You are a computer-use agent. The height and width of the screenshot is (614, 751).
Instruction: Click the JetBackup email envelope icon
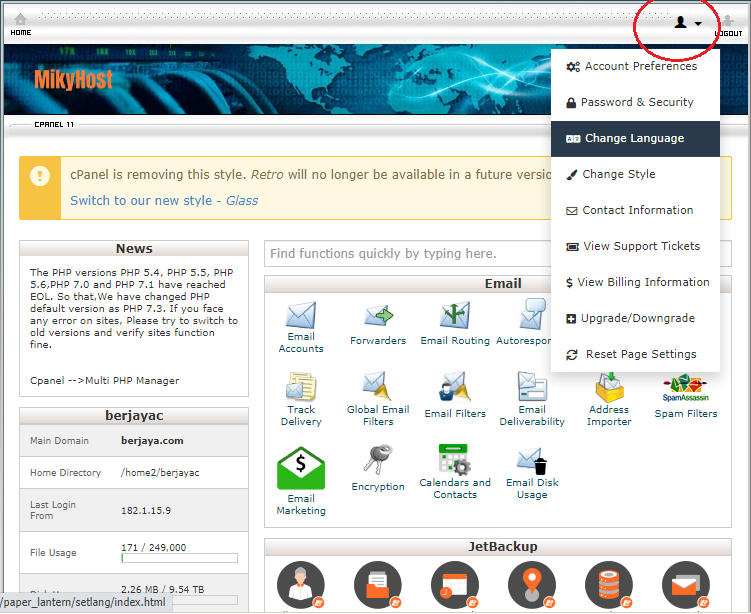686,585
